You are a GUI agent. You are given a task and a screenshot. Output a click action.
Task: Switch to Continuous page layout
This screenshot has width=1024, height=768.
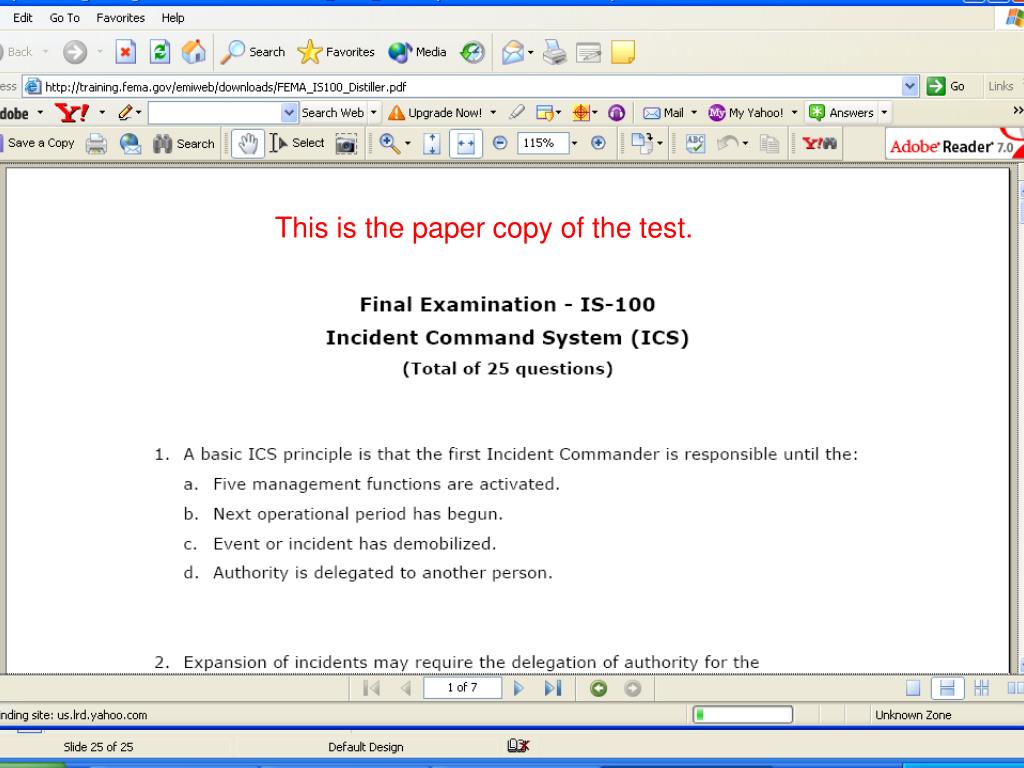pos(947,688)
